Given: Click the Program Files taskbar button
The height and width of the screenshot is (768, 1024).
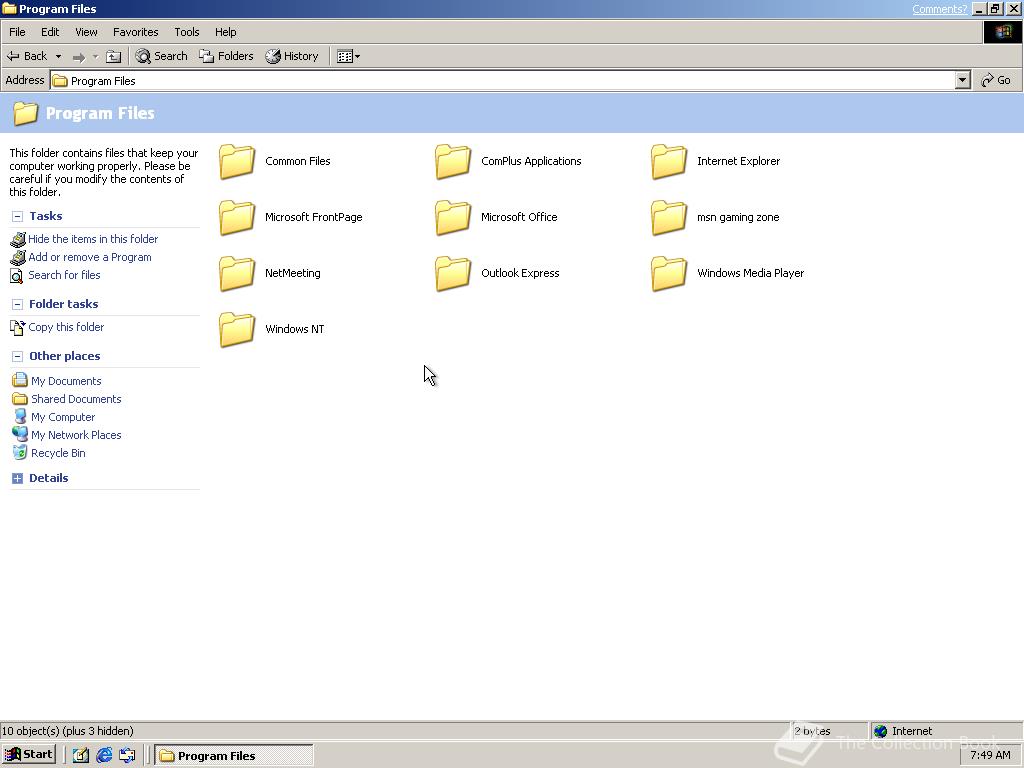Looking at the screenshot, I should [234, 756].
